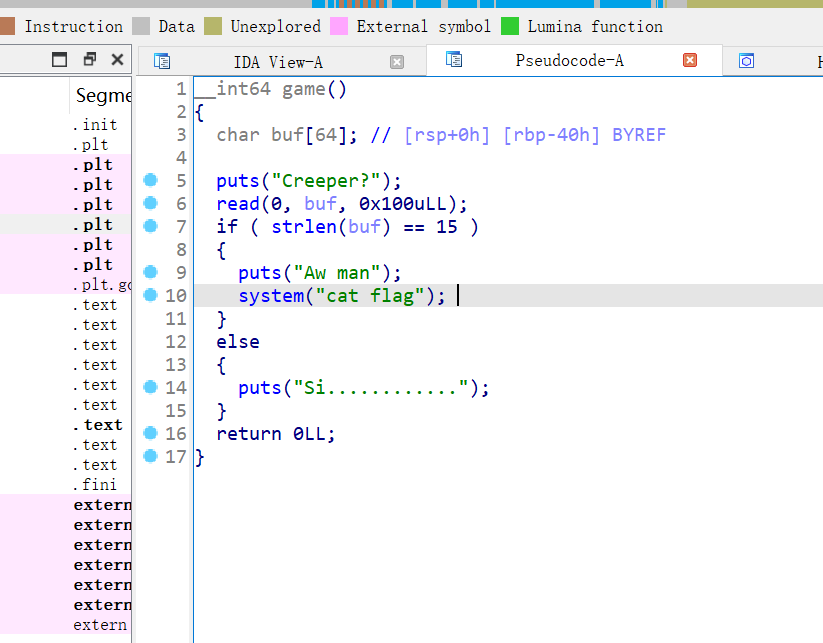Close the Pseudocode-A tab
The width and height of the screenshot is (823, 643).
pyautogui.click(x=690, y=60)
